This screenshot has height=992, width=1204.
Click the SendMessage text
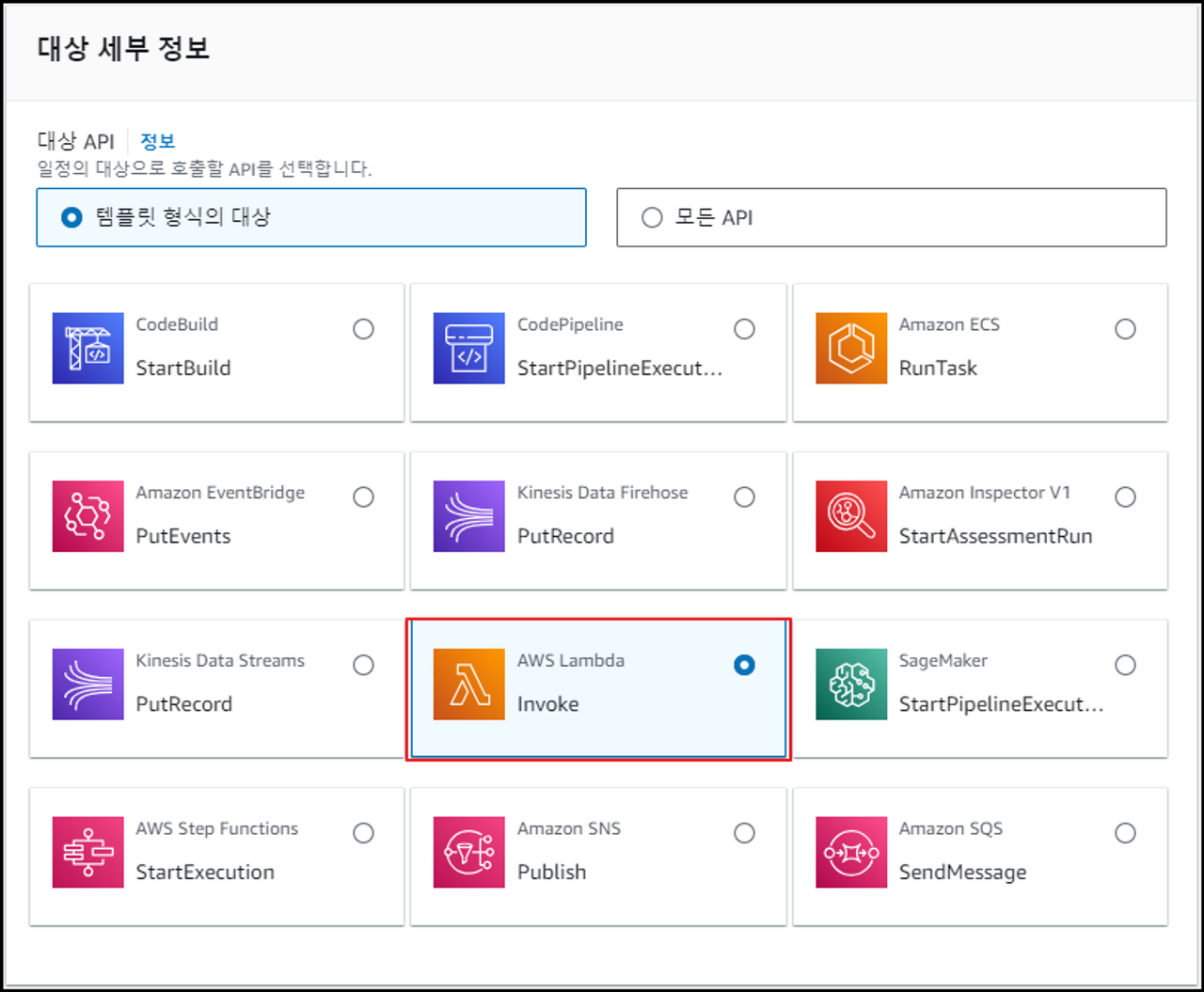pyautogui.click(x=962, y=873)
